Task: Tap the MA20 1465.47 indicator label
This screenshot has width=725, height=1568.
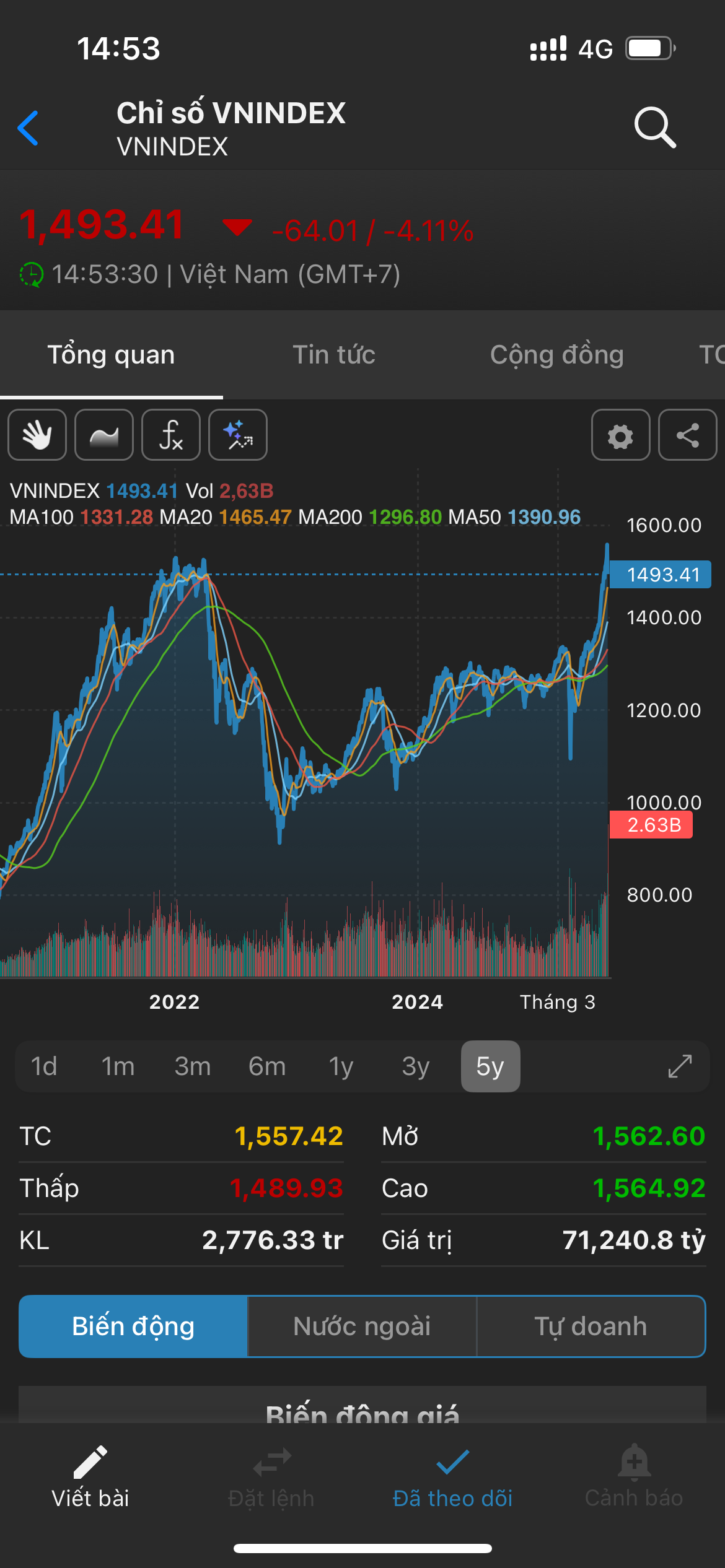Action: point(226,517)
